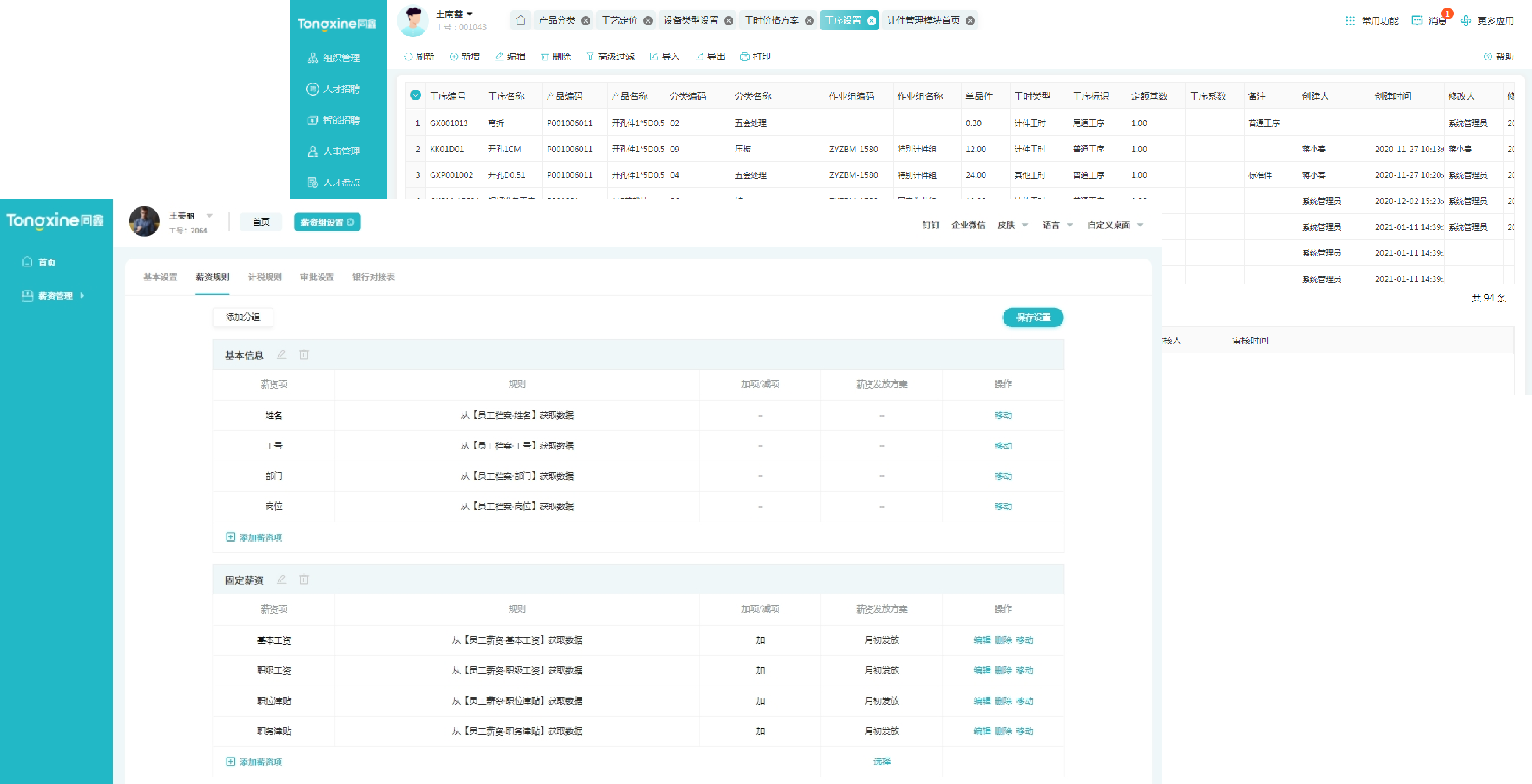1532x784 pixels.
Task: Switch to the 计税规则 tab
Action: (265, 277)
